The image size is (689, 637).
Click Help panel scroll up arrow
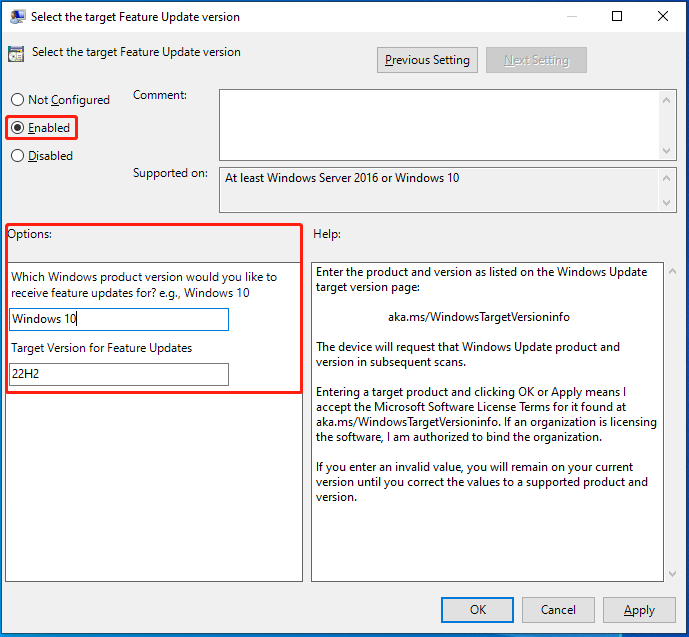pos(672,271)
